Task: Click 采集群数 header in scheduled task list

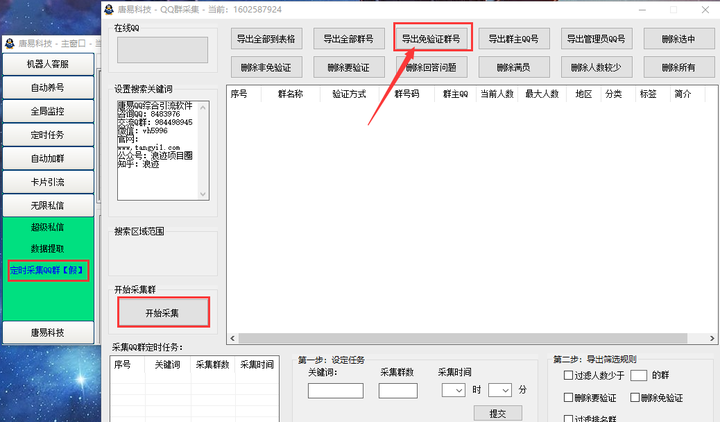Action: pyautogui.click(x=213, y=365)
